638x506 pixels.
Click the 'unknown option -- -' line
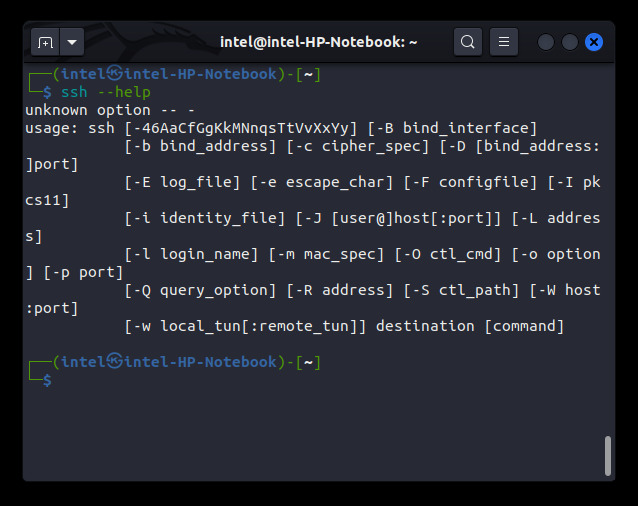110,110
